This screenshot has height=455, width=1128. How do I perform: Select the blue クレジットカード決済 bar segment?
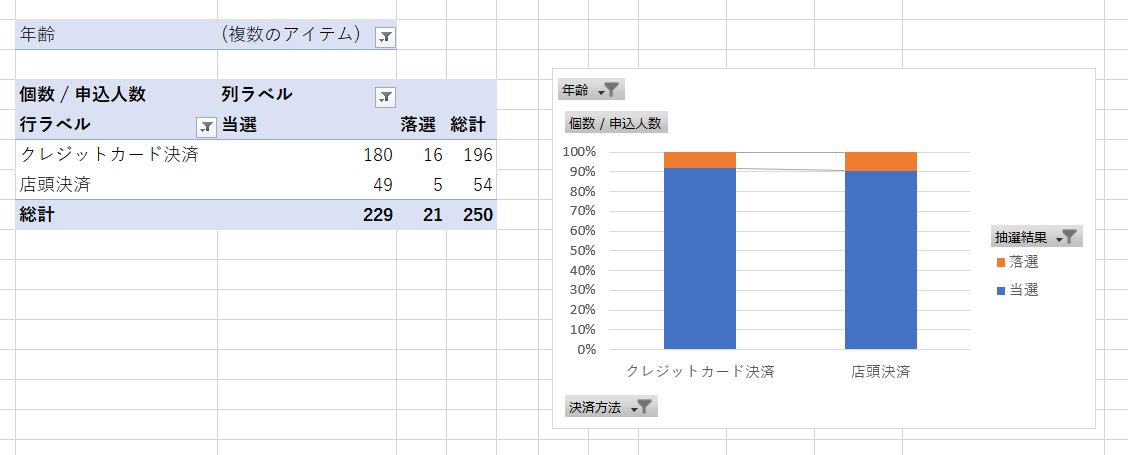pos(700,258)
